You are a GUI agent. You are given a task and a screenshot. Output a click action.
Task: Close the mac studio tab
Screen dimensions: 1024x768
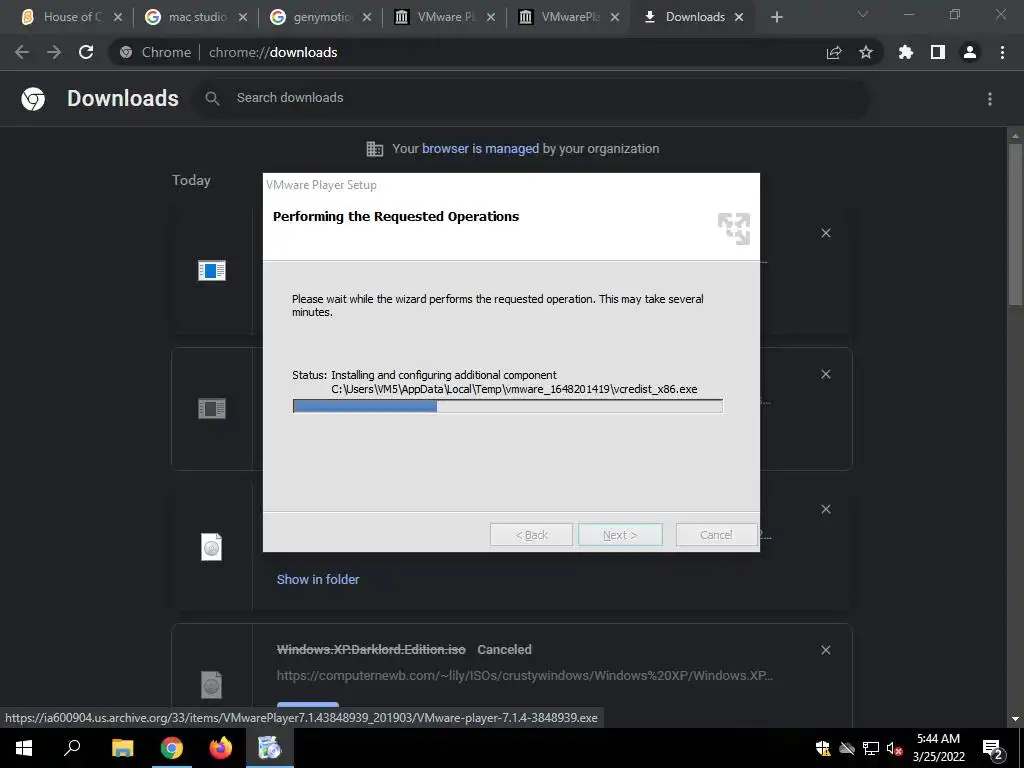[243, 18]
